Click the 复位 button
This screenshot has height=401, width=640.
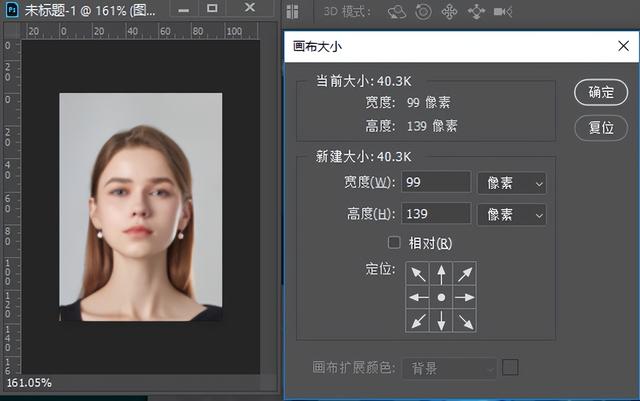pos(601,128)
